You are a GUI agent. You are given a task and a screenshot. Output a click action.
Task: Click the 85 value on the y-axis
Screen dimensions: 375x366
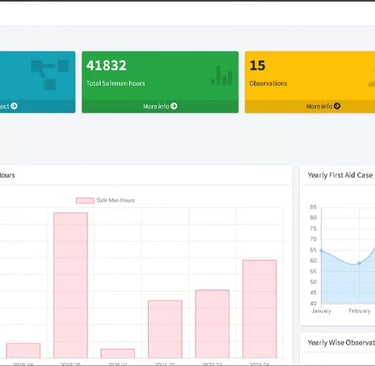(313, 207)
